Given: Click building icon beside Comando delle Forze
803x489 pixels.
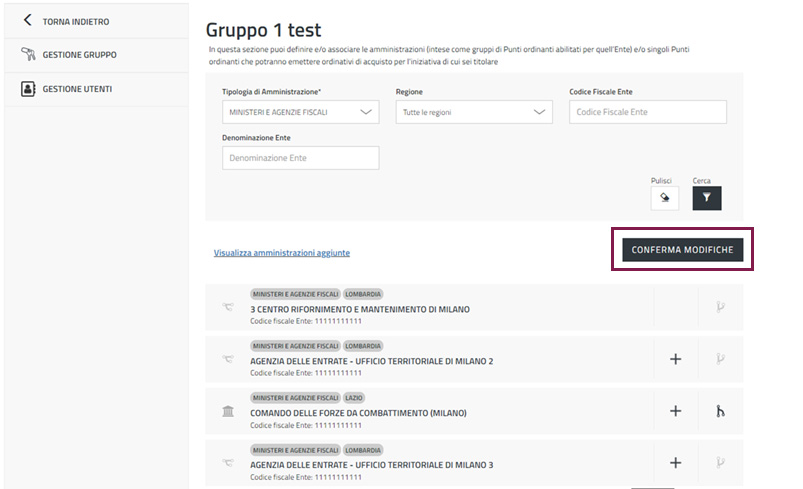Looking at the screenshot, I should coord(228,411).
